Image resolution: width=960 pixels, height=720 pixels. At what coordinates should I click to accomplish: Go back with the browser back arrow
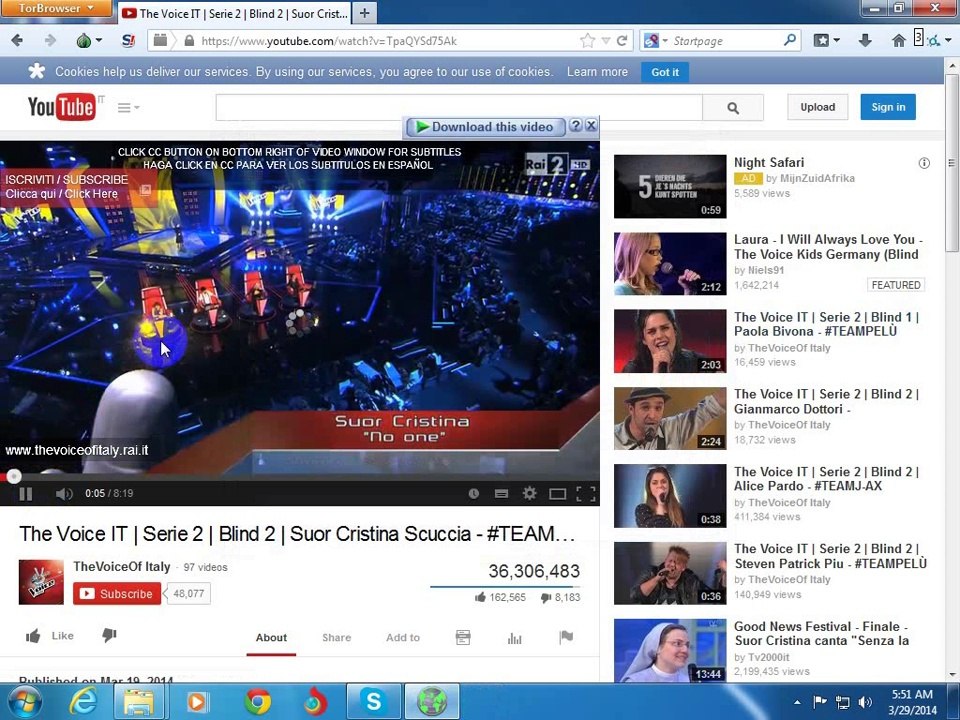pos(17,41)
